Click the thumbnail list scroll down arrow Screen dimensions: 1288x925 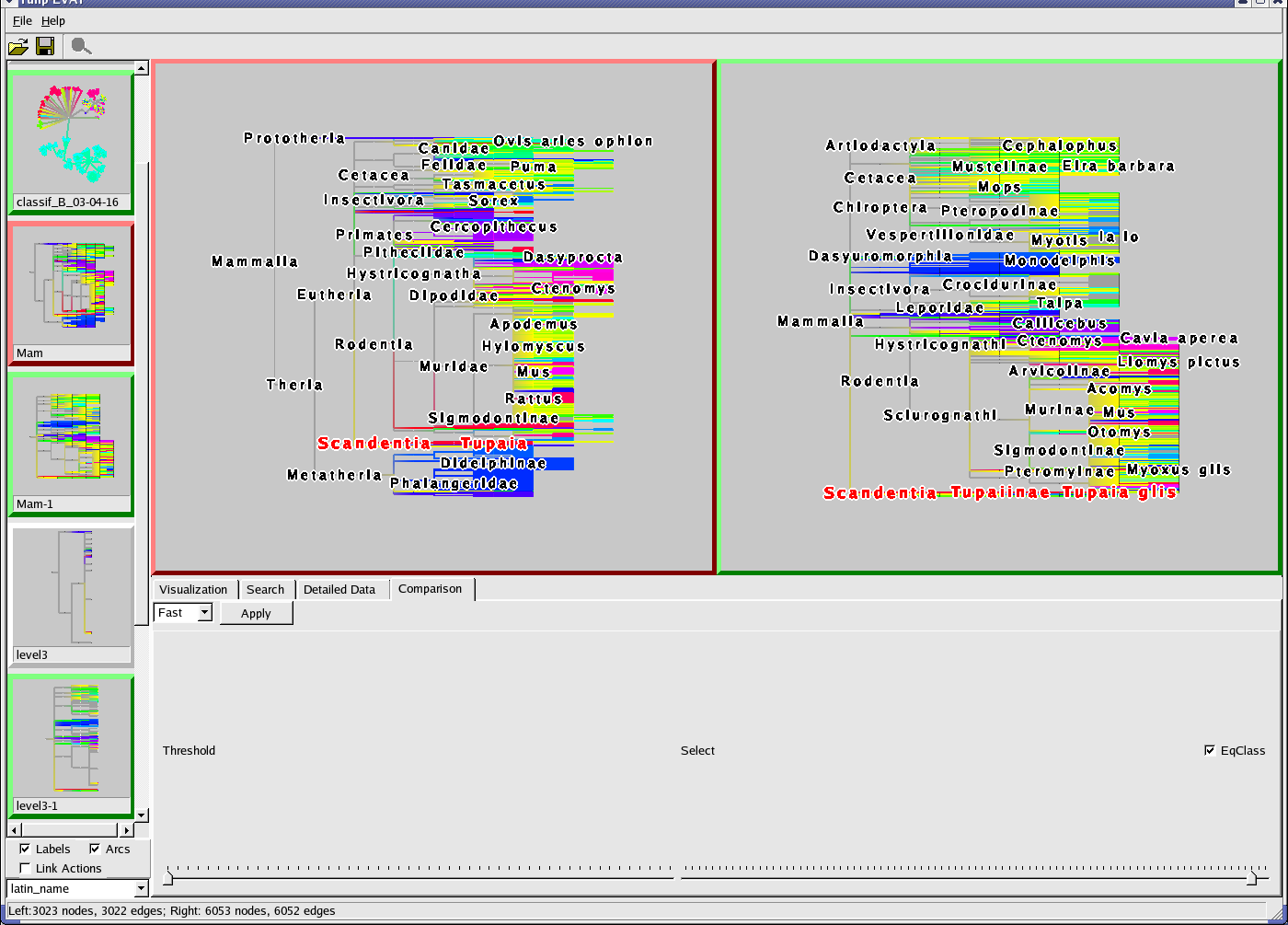coord(142,815)
